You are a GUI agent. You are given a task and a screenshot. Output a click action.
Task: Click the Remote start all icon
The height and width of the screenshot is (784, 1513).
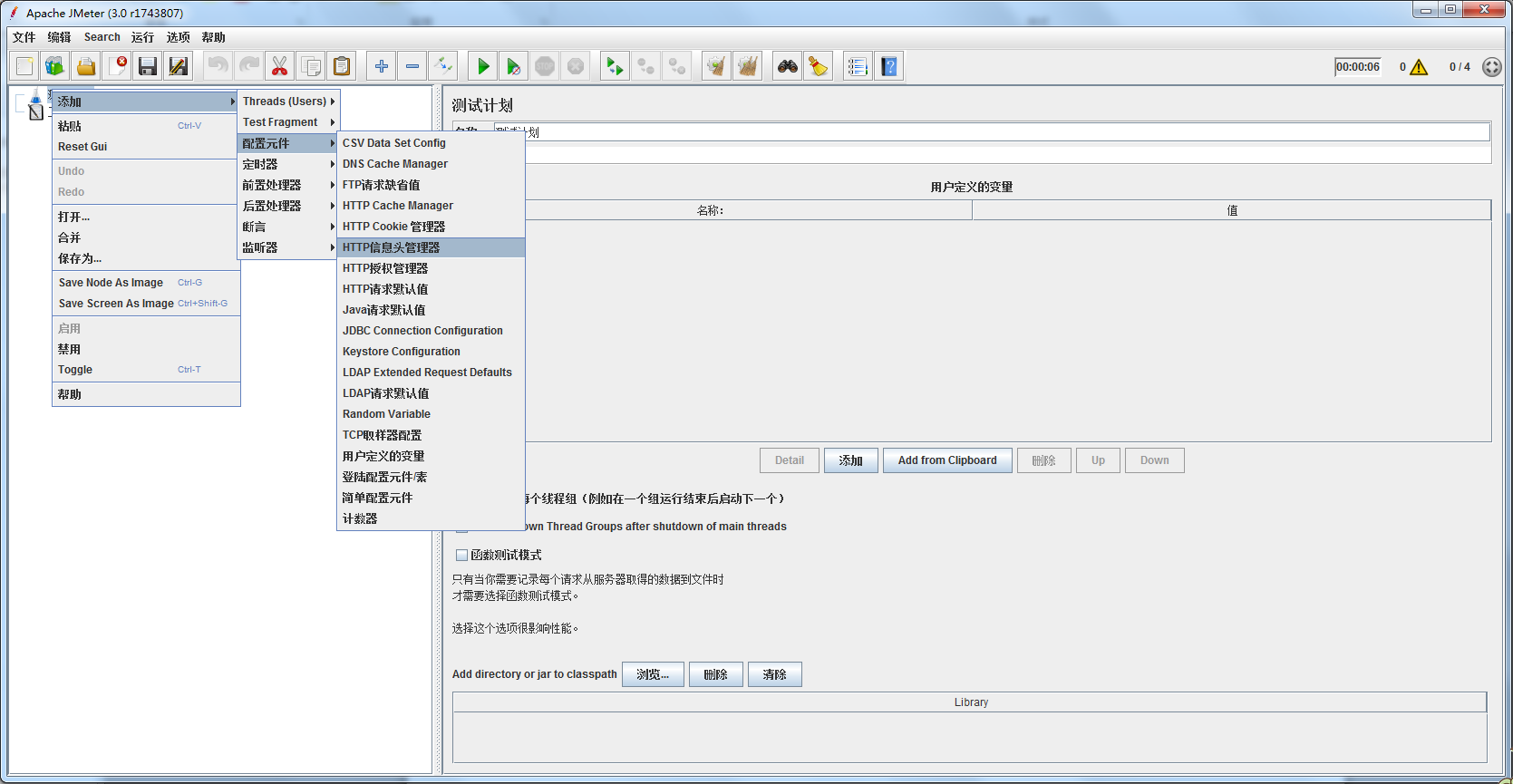[x=615, y=66]
